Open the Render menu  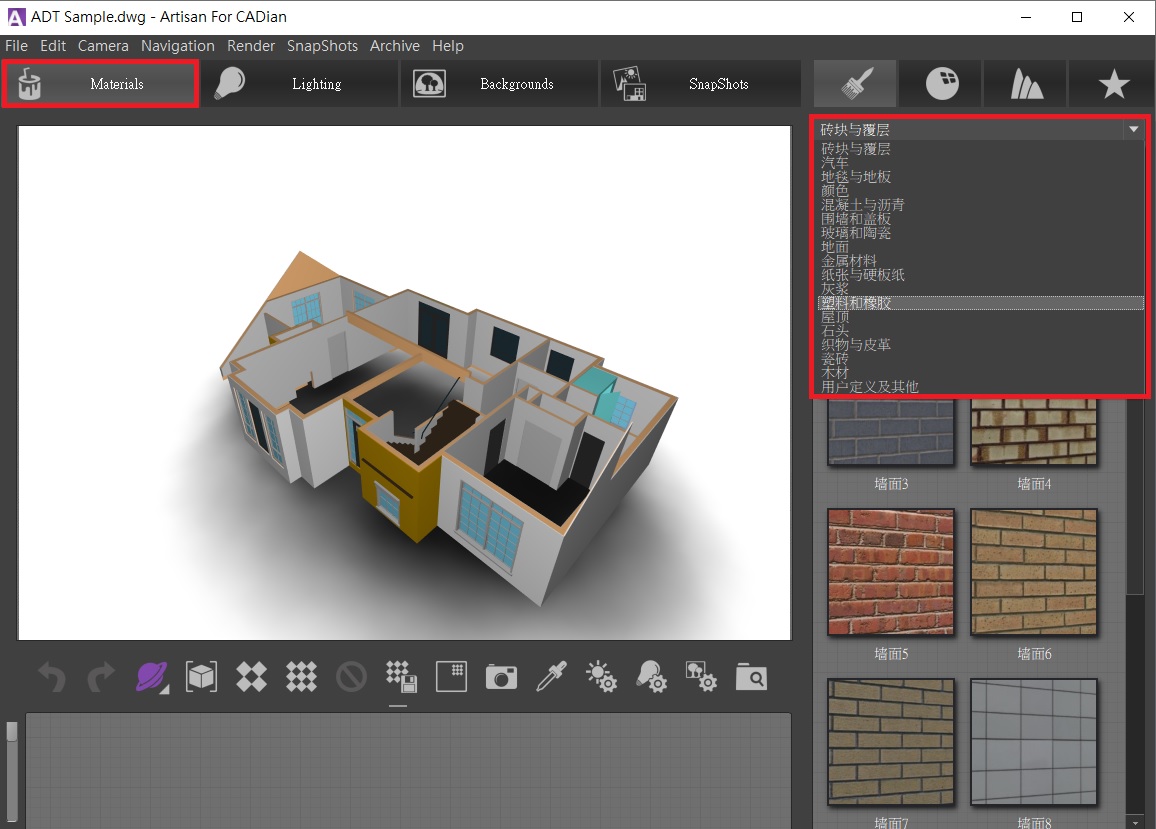tap(251, 46)
